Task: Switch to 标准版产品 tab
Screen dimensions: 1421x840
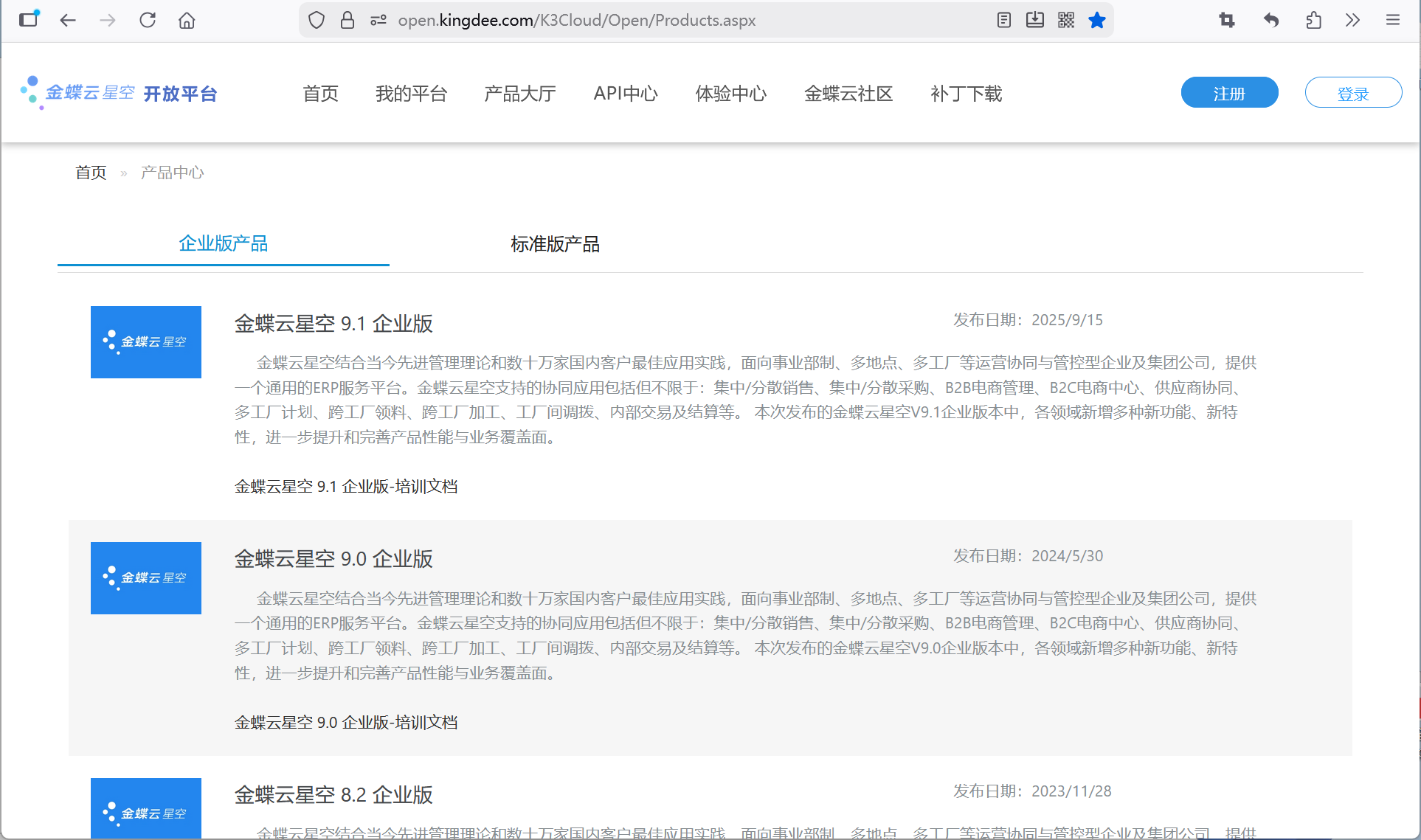Action: tap(555, 244)
